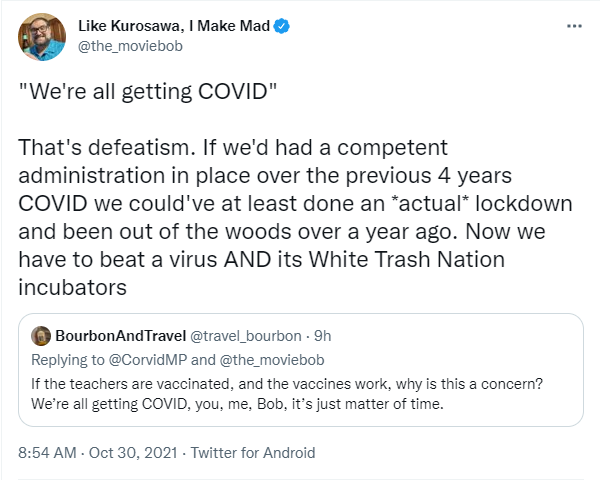Screen dimensions: 600x480
Task: Click the word incubators in tweet body
Action: tap(72, 287)
